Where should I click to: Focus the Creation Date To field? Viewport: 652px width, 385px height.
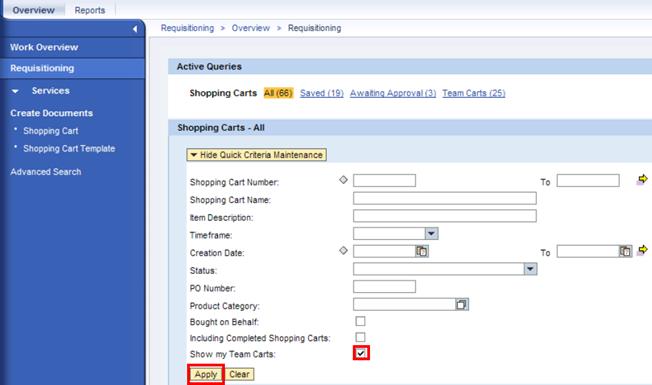click(588, 251)
